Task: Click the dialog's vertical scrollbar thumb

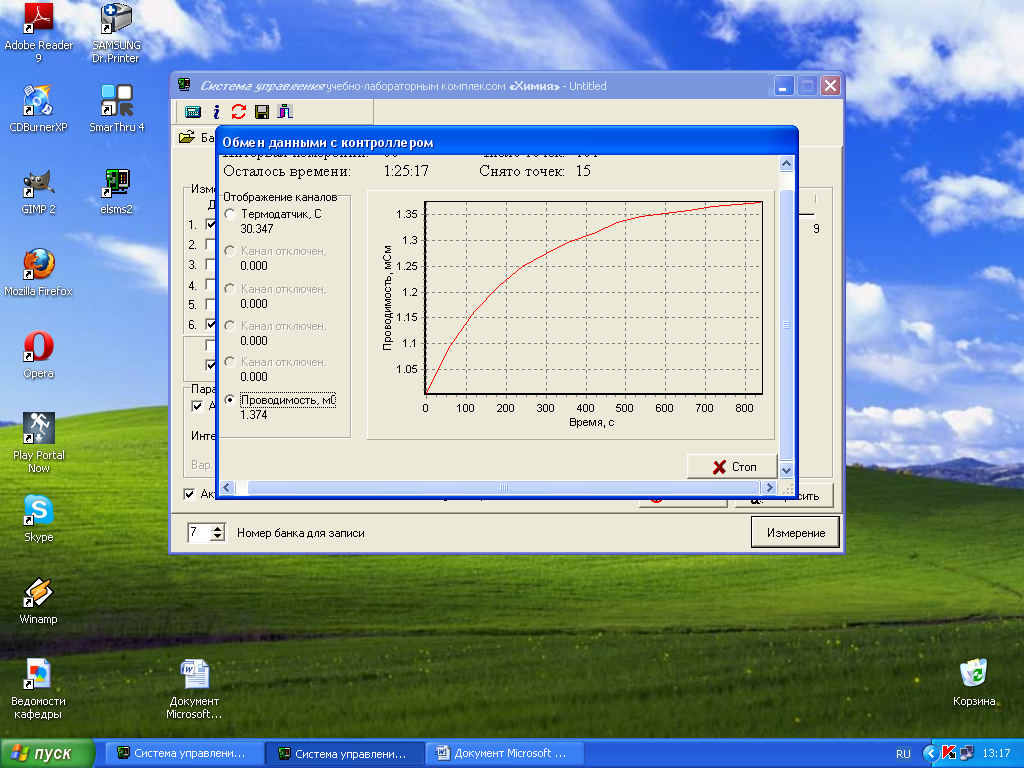Action: (786, 325)
